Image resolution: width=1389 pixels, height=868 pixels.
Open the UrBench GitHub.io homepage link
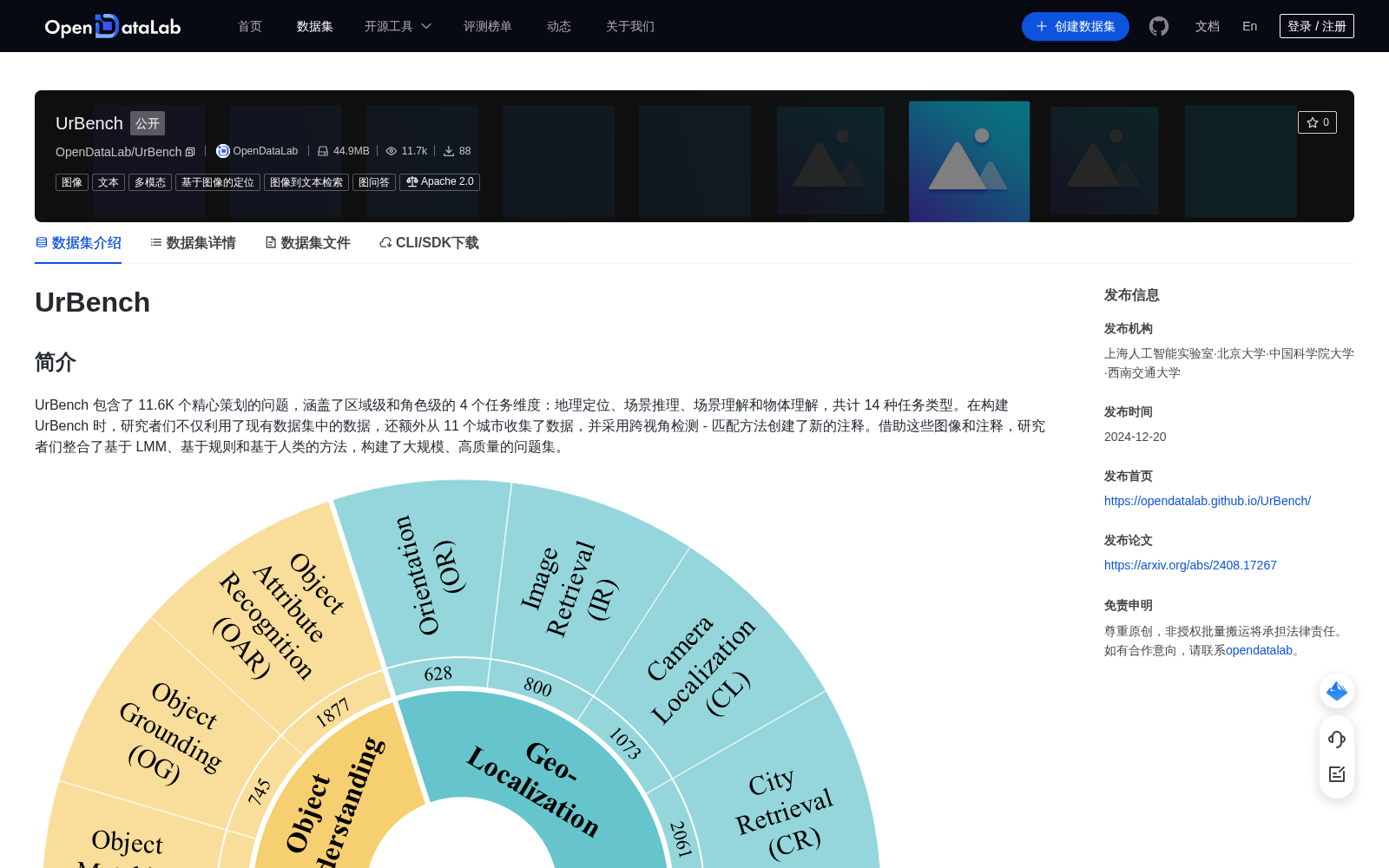[1208, 501]
